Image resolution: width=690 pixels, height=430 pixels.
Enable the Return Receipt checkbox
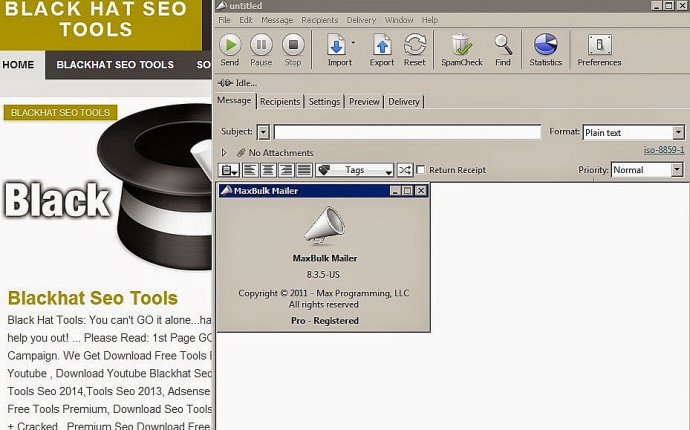[421, 169]
